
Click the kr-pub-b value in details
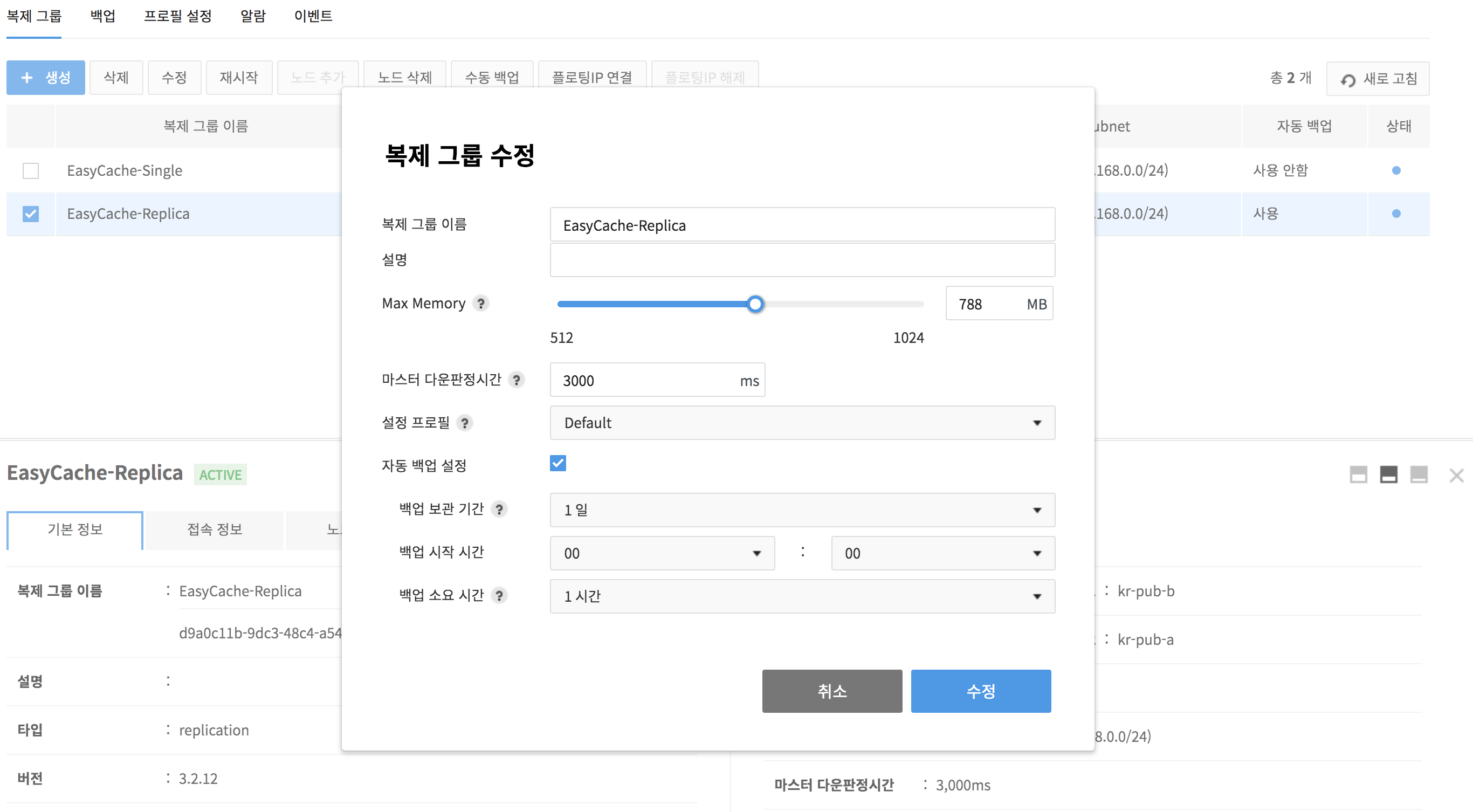coord(1146,591)
